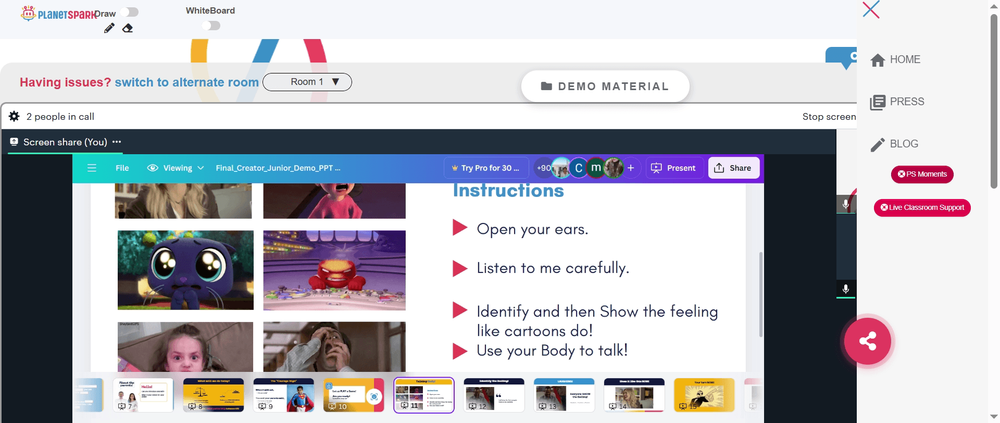Click the Instructions heading

tap(508, 190)
